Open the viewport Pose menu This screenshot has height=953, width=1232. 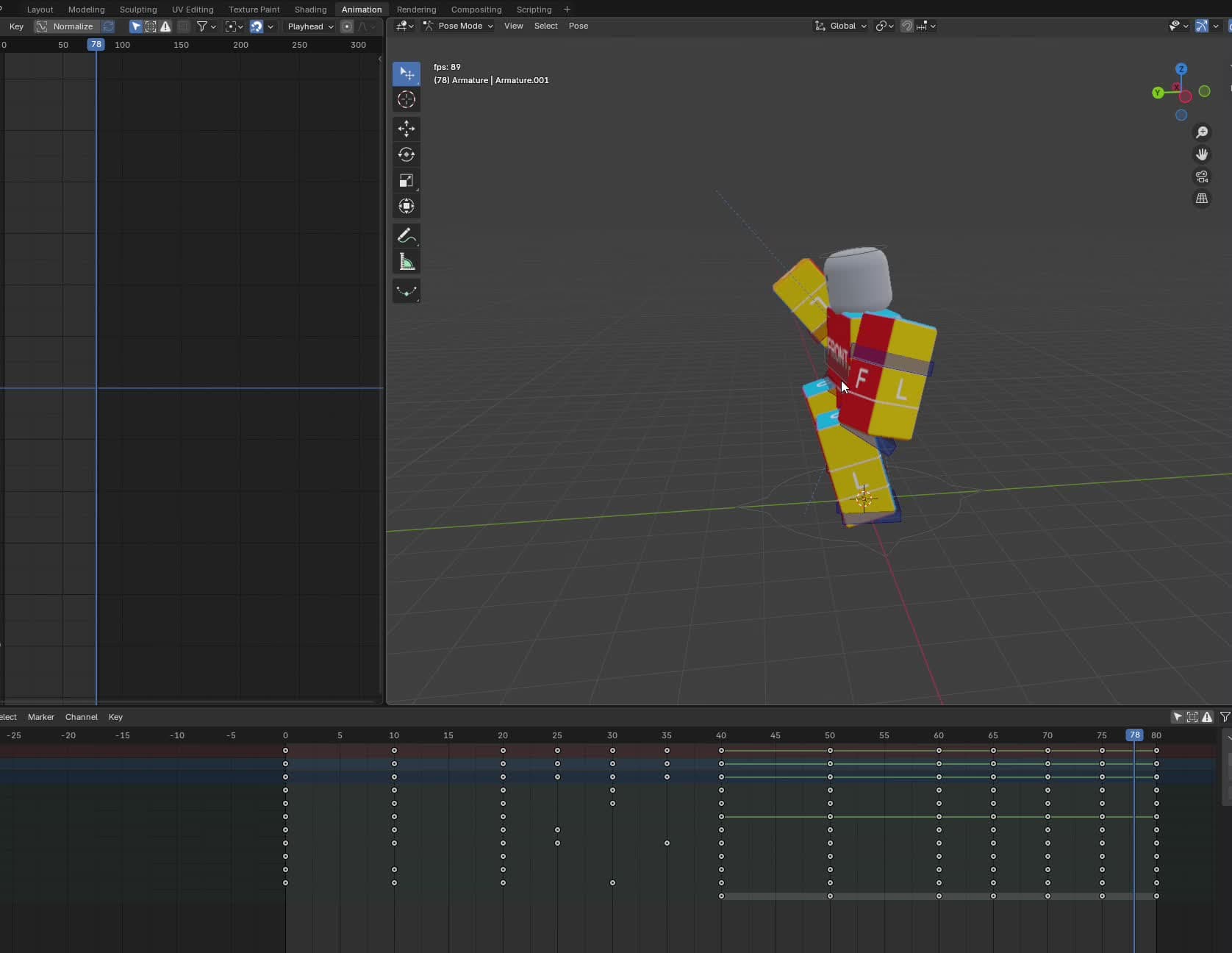[x=579, y=26]
